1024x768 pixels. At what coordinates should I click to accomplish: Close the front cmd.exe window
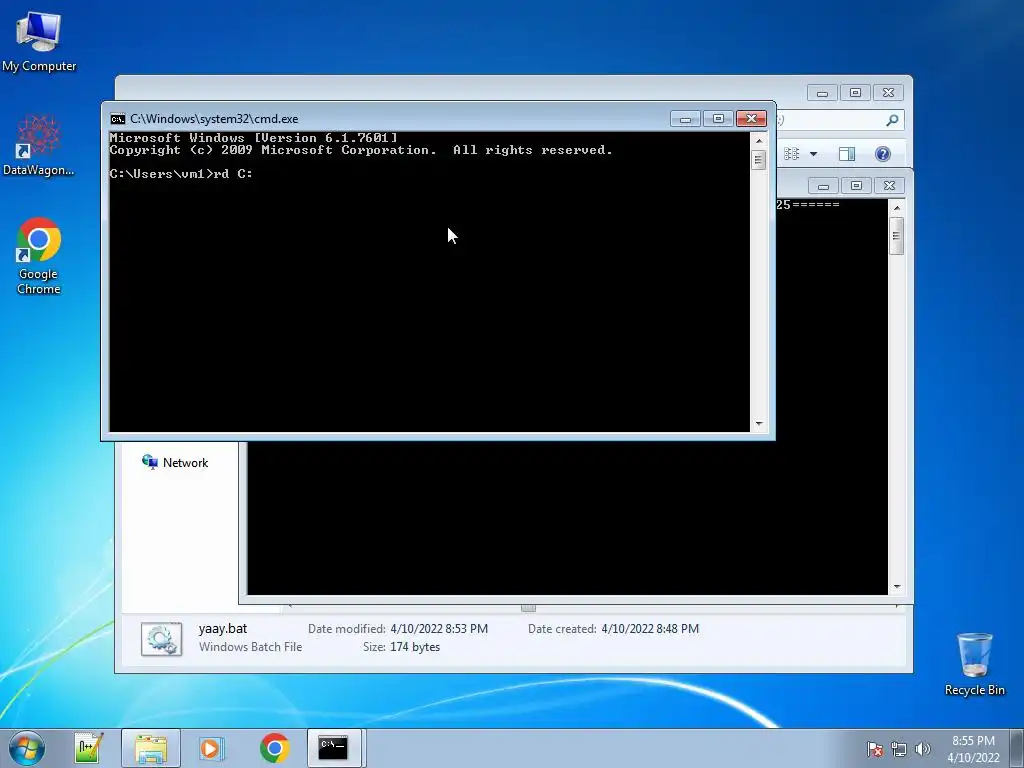[x=751, y=119]
